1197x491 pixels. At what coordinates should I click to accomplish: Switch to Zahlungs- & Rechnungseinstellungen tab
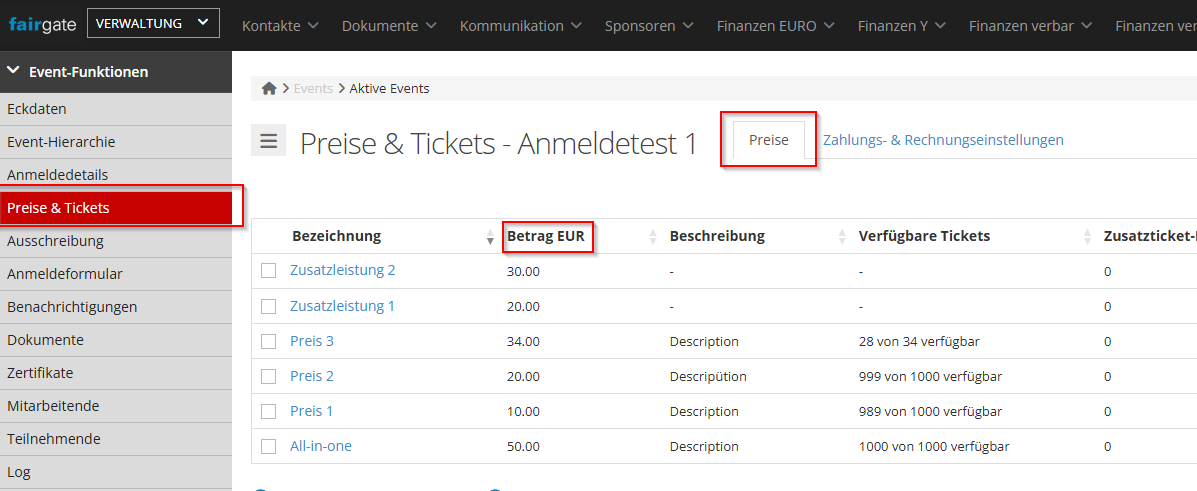943,141
